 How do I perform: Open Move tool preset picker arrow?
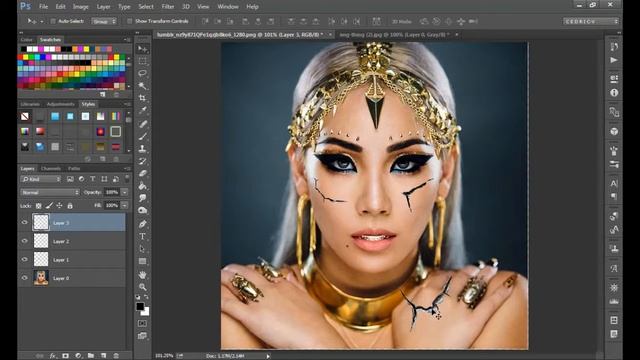pyautogui.click(x=42, y=21)
